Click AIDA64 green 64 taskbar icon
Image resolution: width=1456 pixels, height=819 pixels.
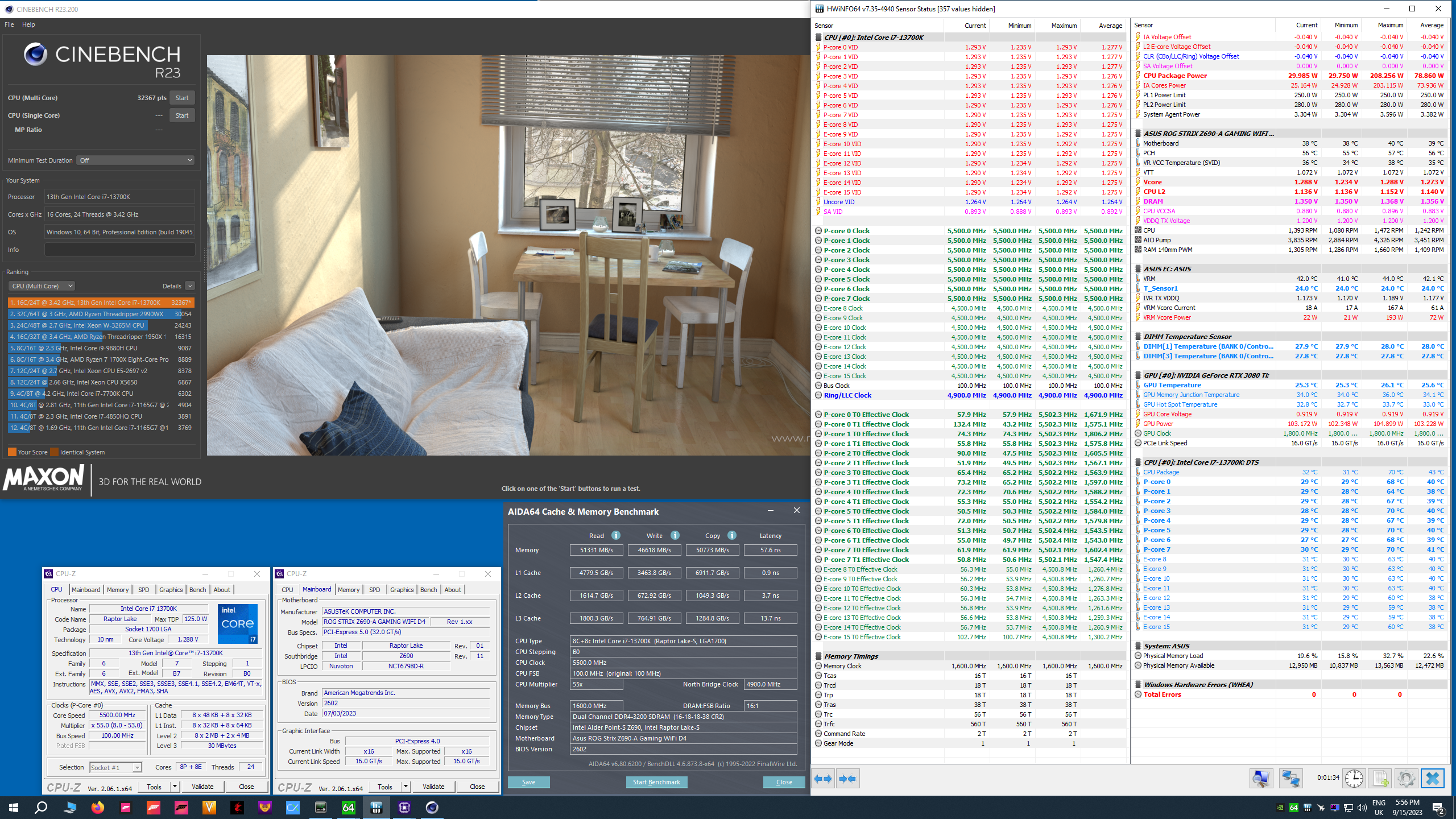(x=348, y=807)
